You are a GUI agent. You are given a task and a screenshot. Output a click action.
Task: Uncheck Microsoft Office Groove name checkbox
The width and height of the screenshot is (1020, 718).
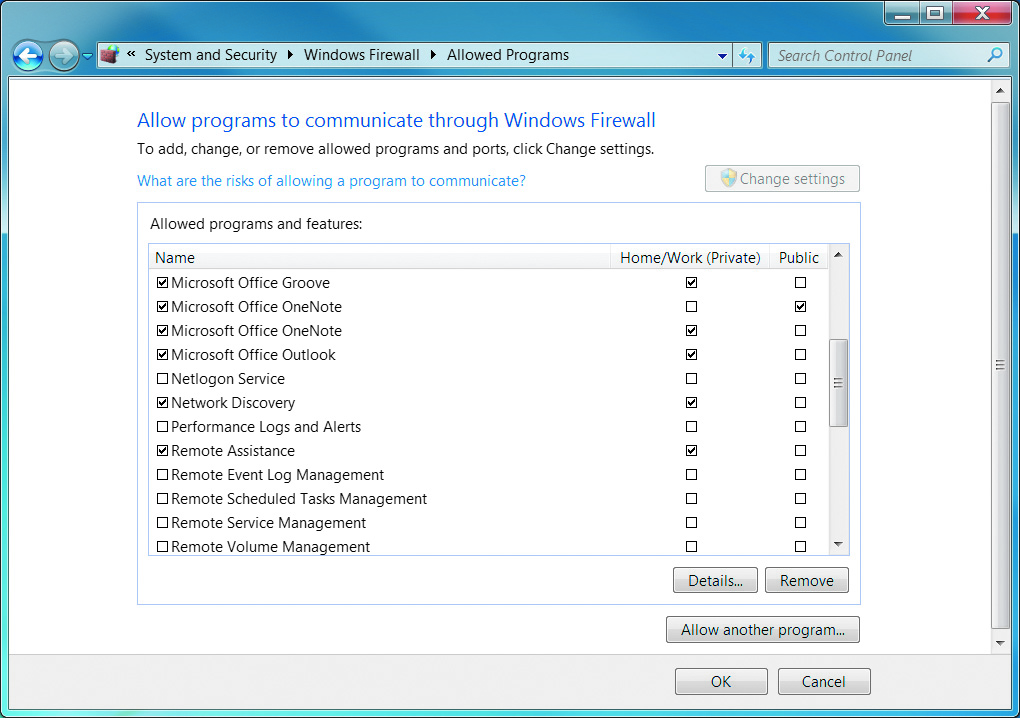coord(163,283)
